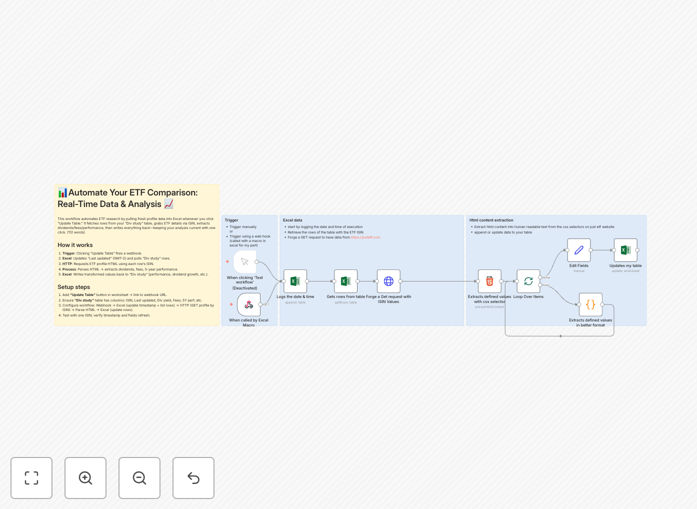The height and width of the screenshot is (509, 697).
Task: Select the 'When called by Excel Macro' webhook node
Action: [x=249, y=305]
